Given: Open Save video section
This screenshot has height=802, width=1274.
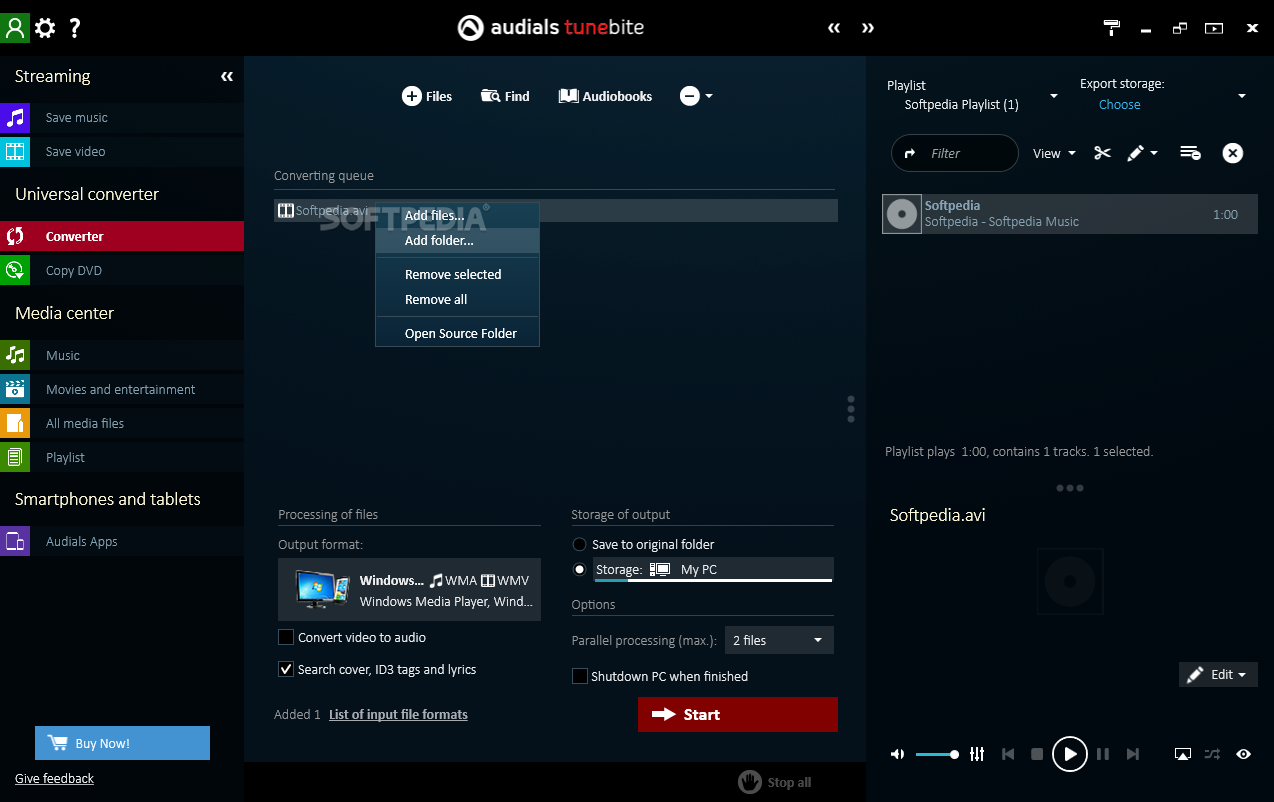Looking at the screenshot, I should (122, 152).
